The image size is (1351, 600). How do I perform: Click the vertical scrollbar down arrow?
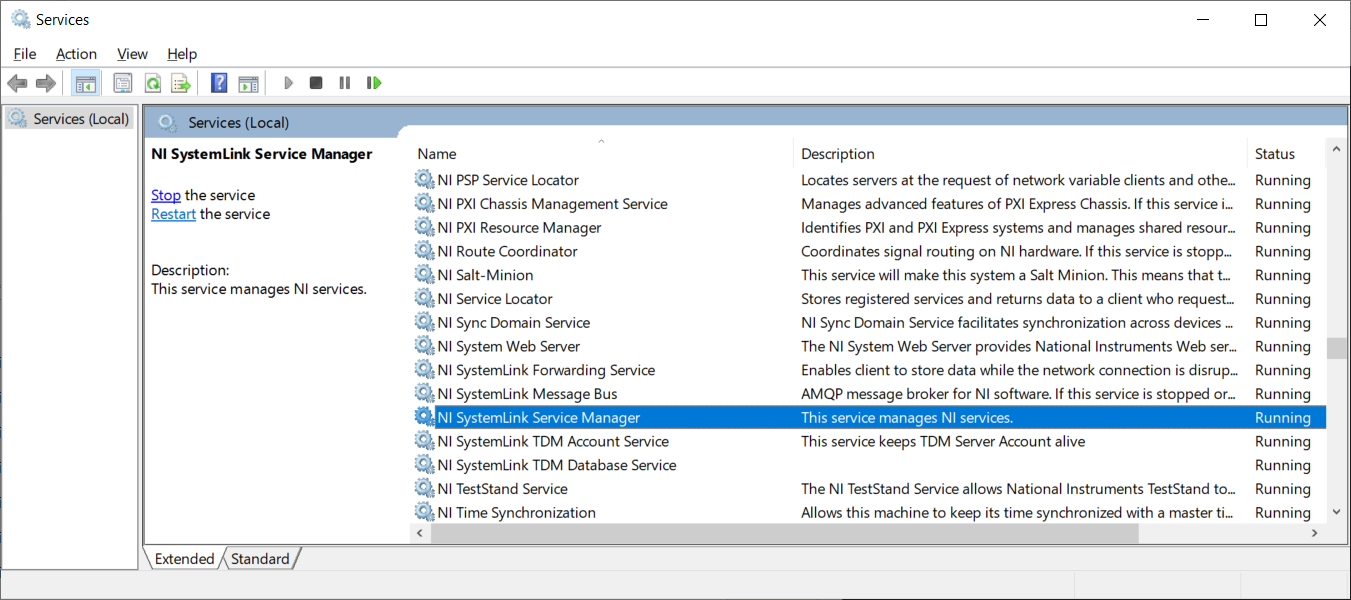point(1336,511)
